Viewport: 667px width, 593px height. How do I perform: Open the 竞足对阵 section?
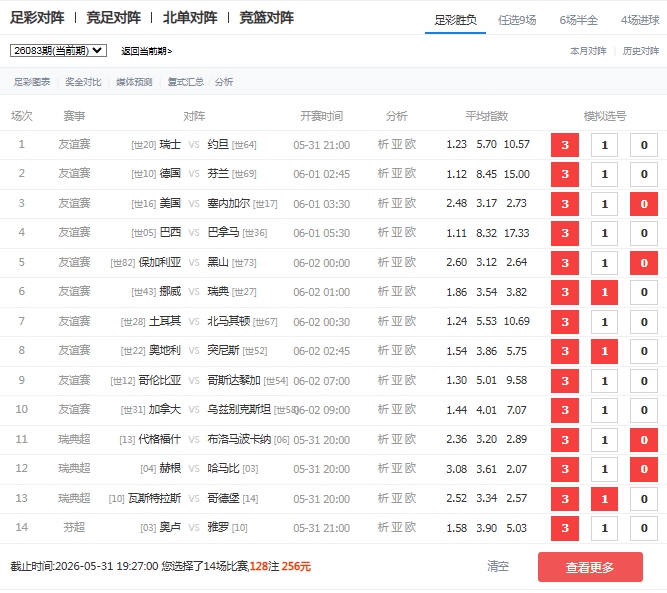point(114,18)
